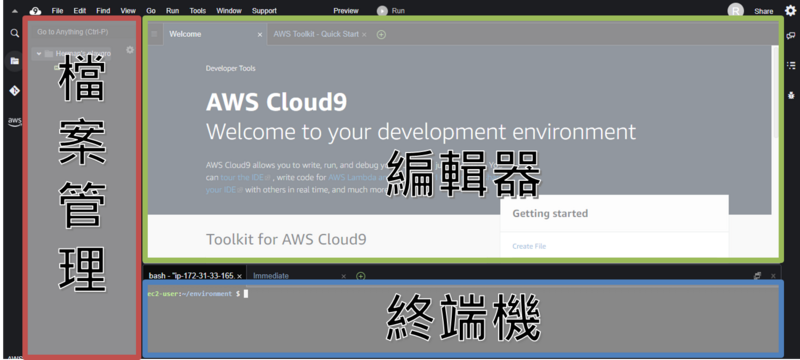Click the editor vertical scrollbar
The height and width of the screenshot is (360, 800).
click(x=775, y=92)
